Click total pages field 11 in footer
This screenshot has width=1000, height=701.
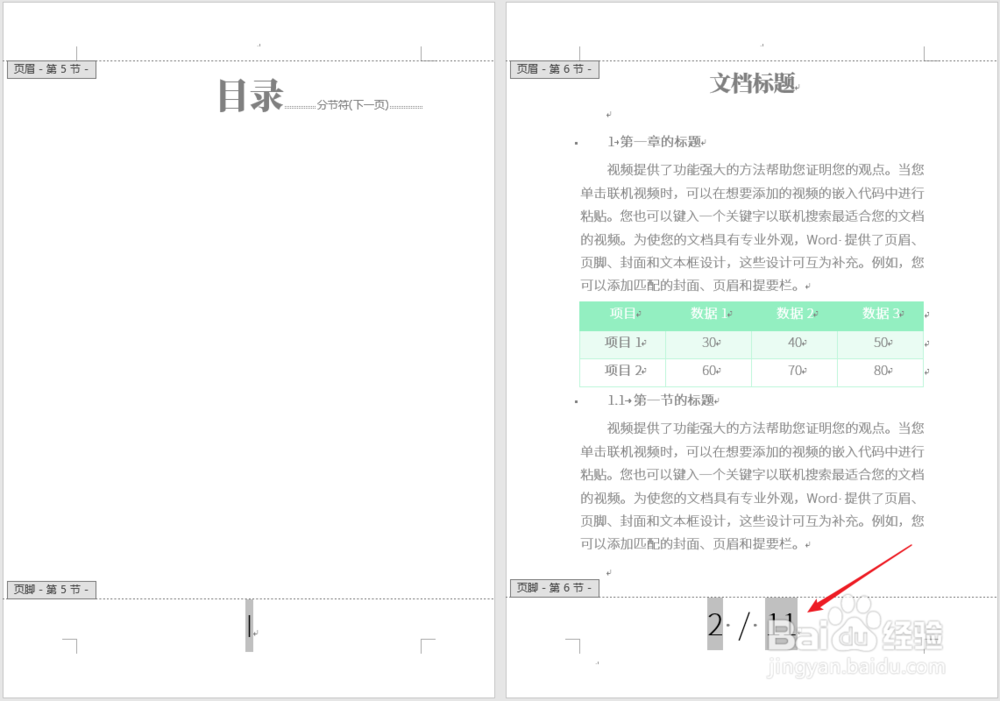781,624
